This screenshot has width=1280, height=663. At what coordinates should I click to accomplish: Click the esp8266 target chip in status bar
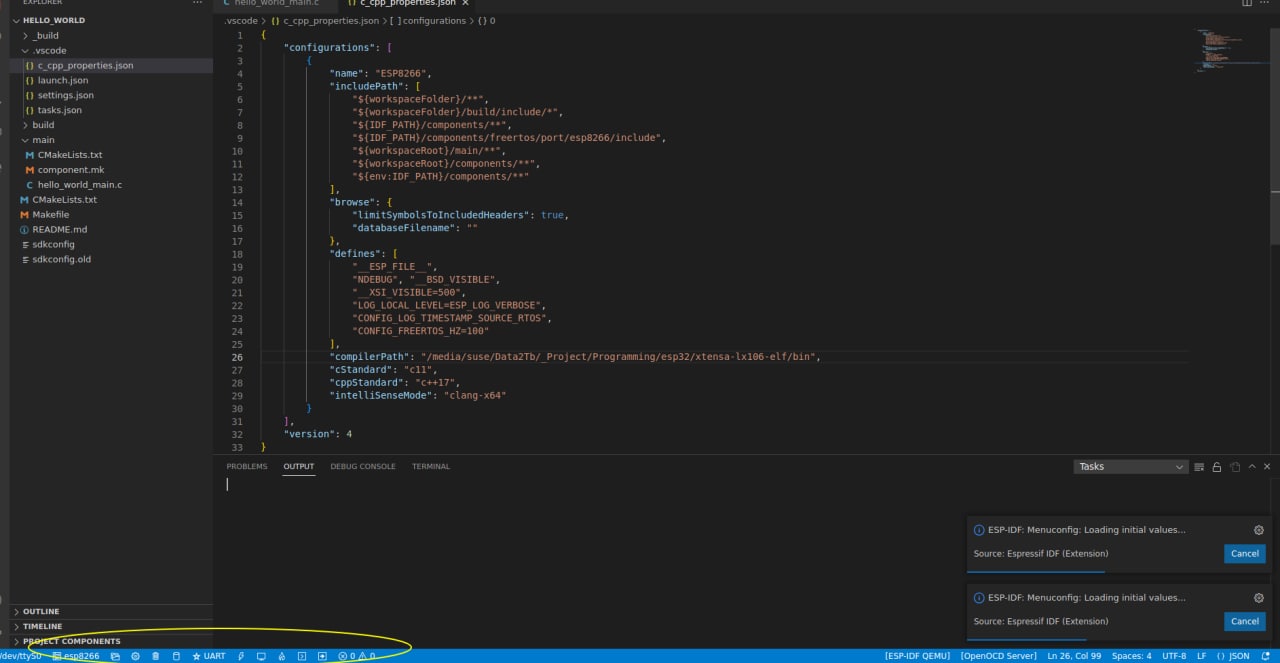76,656
